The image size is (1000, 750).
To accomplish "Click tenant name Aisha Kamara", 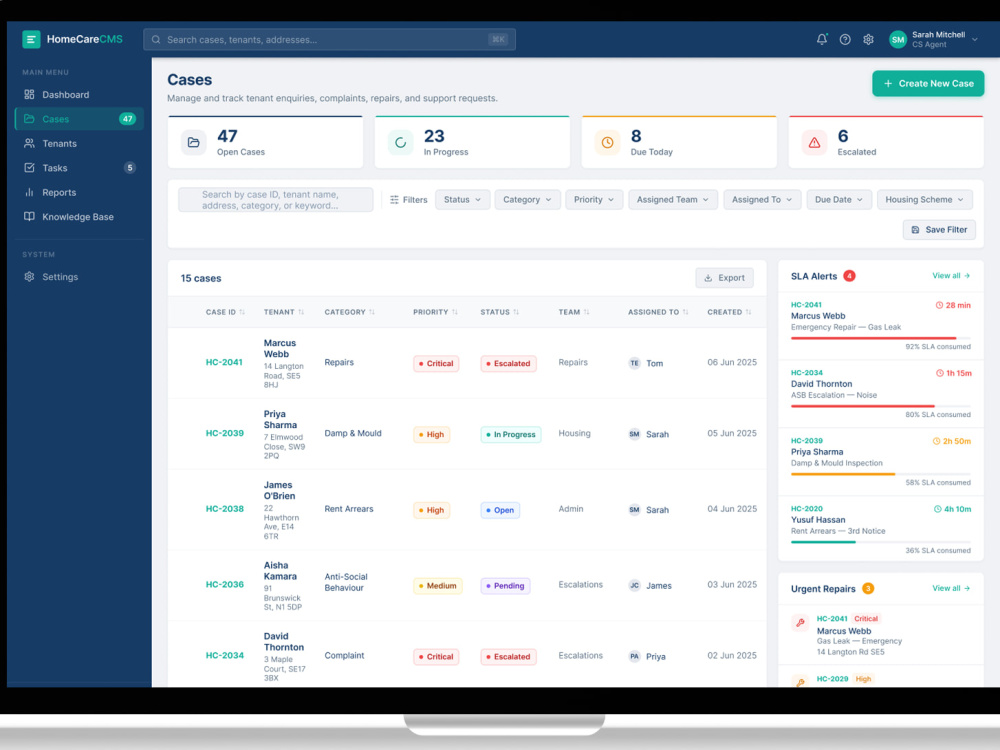I will pos(280,571).
